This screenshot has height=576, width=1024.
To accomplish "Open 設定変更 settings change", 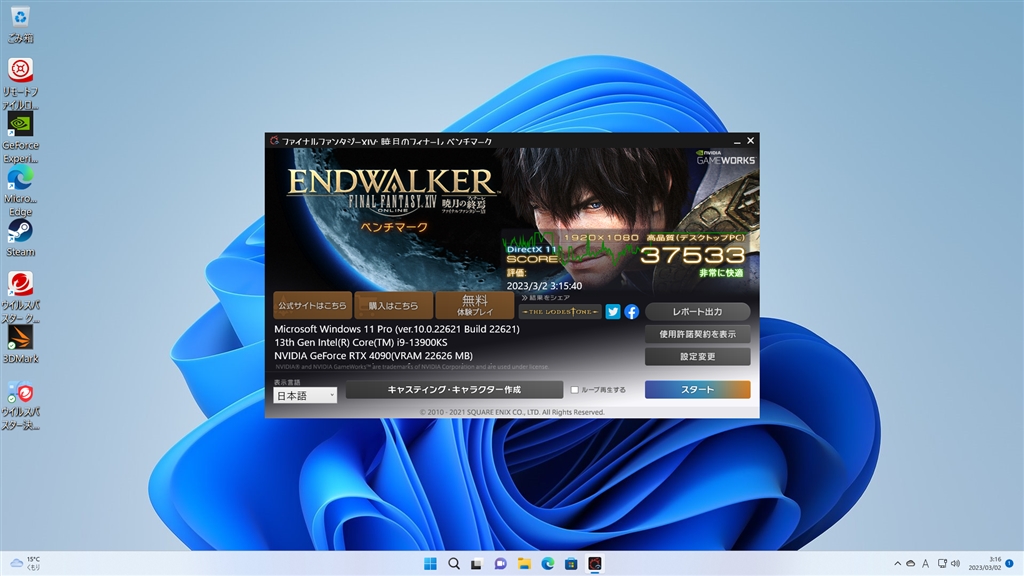I will [x=697, y=357].
